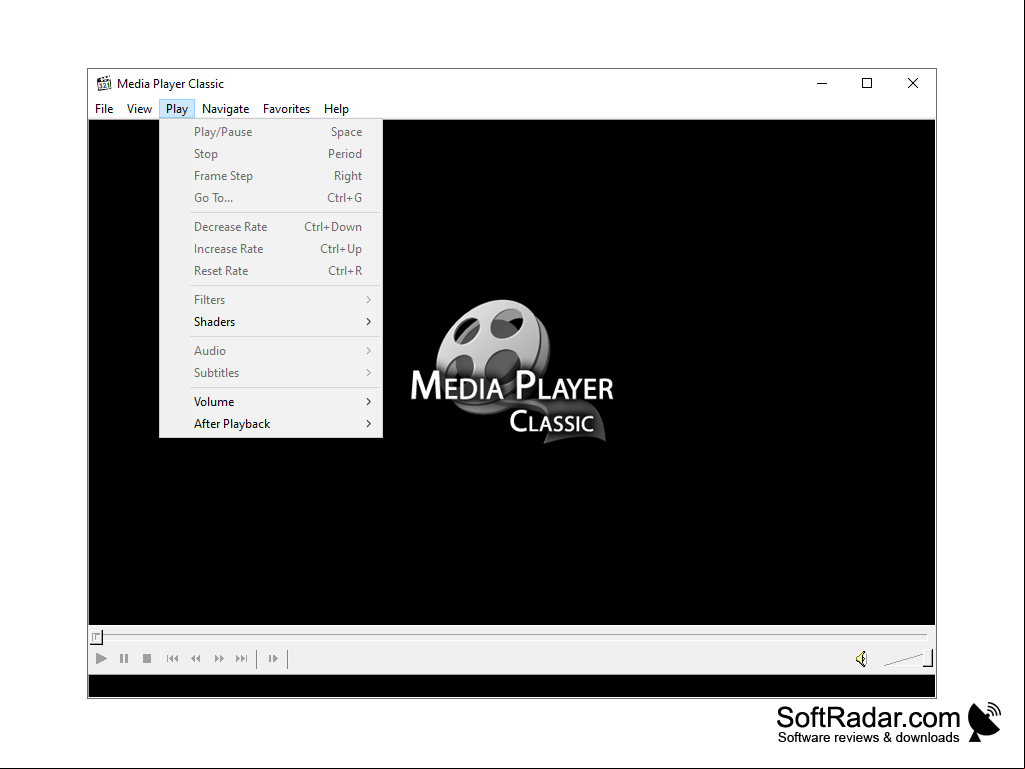1025x769 pixels.
Task: Click the seek bar handle
Action: [97, 636]
